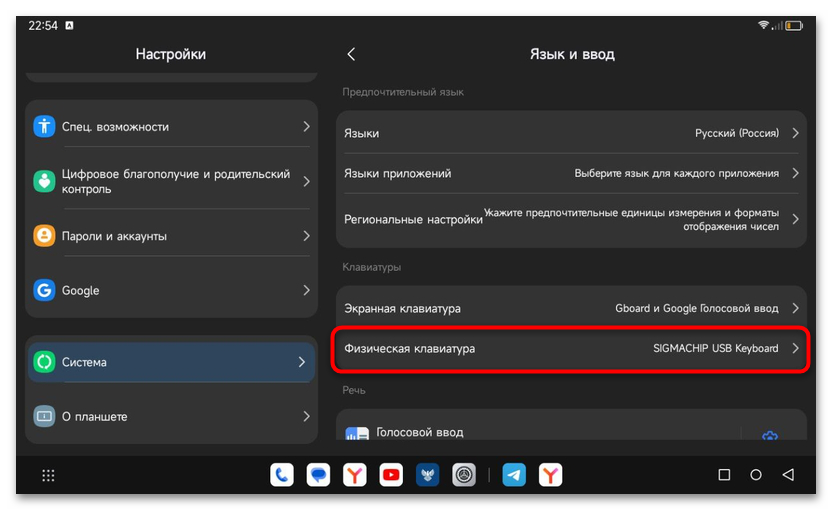Viewport: 832px width, 510px height.
Task: Tap the keyboard indicator icon beside clock
Action: coord(70,25)
